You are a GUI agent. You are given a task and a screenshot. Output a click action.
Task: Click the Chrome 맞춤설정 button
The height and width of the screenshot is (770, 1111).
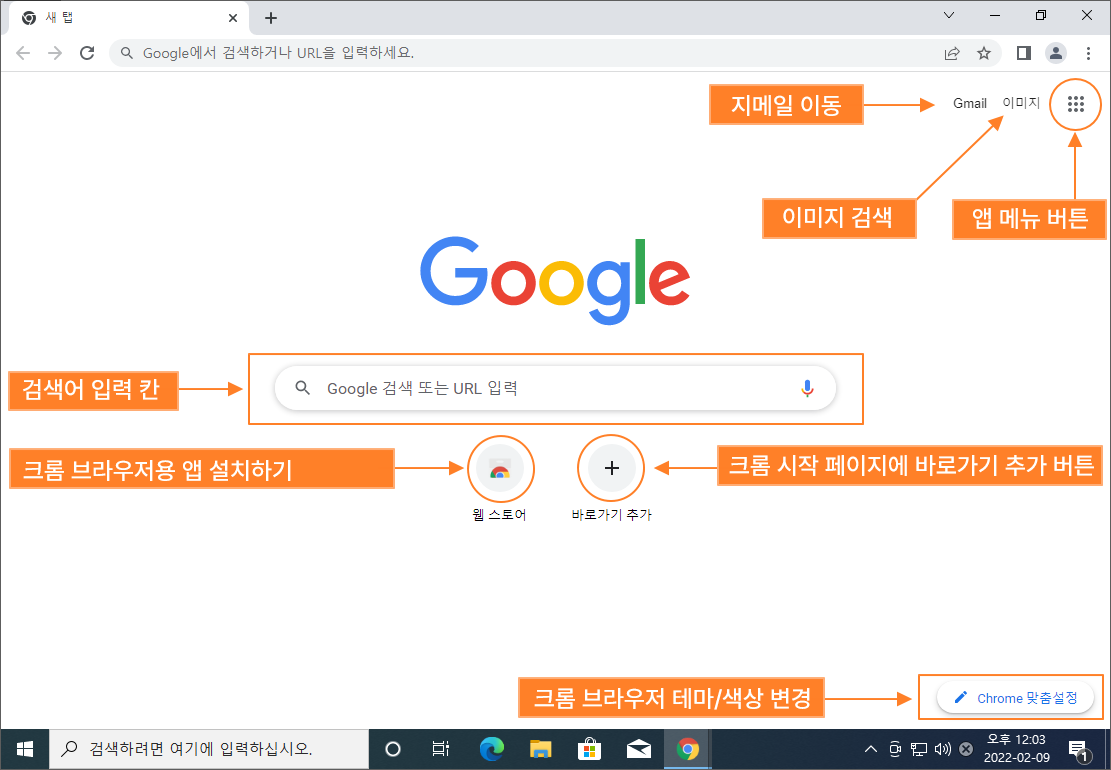1015,698
